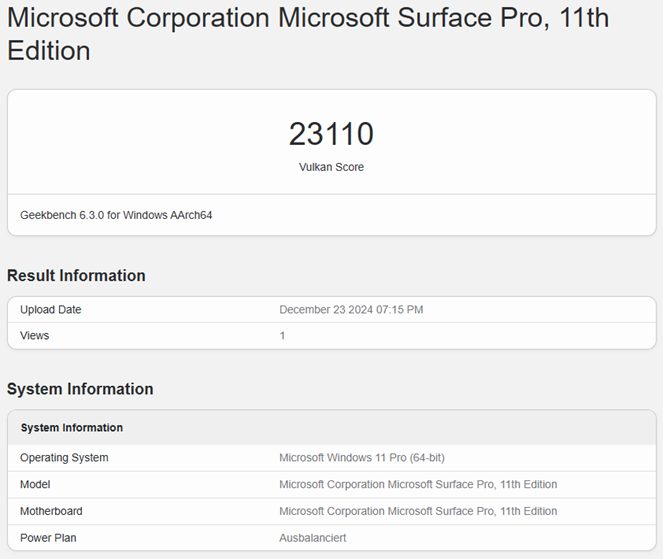Click the 'Result Information' section heading
Image resolution: width=663 pixels, height=559 pixels.
[x=76, y=276]
